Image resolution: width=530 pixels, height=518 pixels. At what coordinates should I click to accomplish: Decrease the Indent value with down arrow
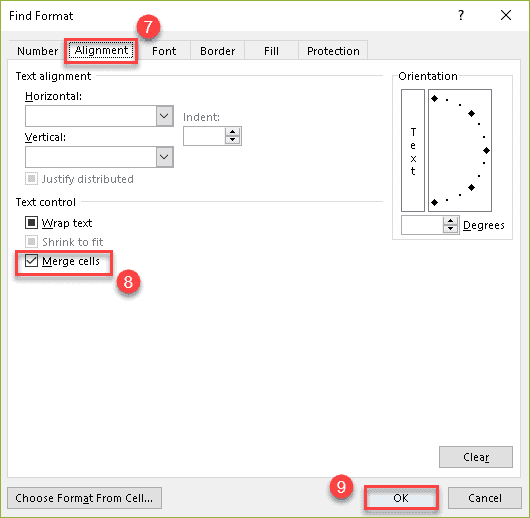(x=233, y=140)
